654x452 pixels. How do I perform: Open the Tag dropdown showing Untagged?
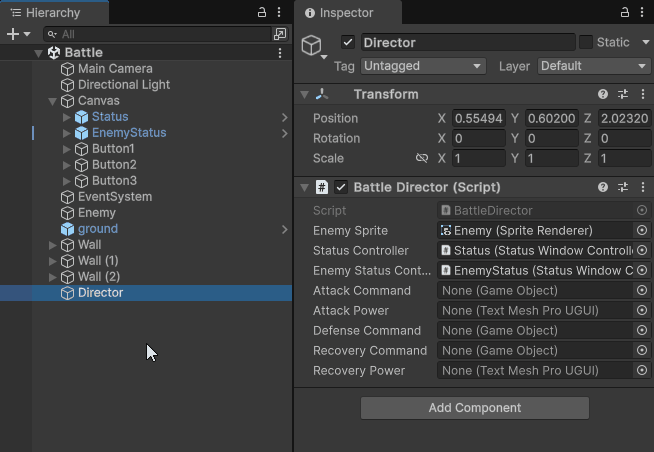point(424,66)
